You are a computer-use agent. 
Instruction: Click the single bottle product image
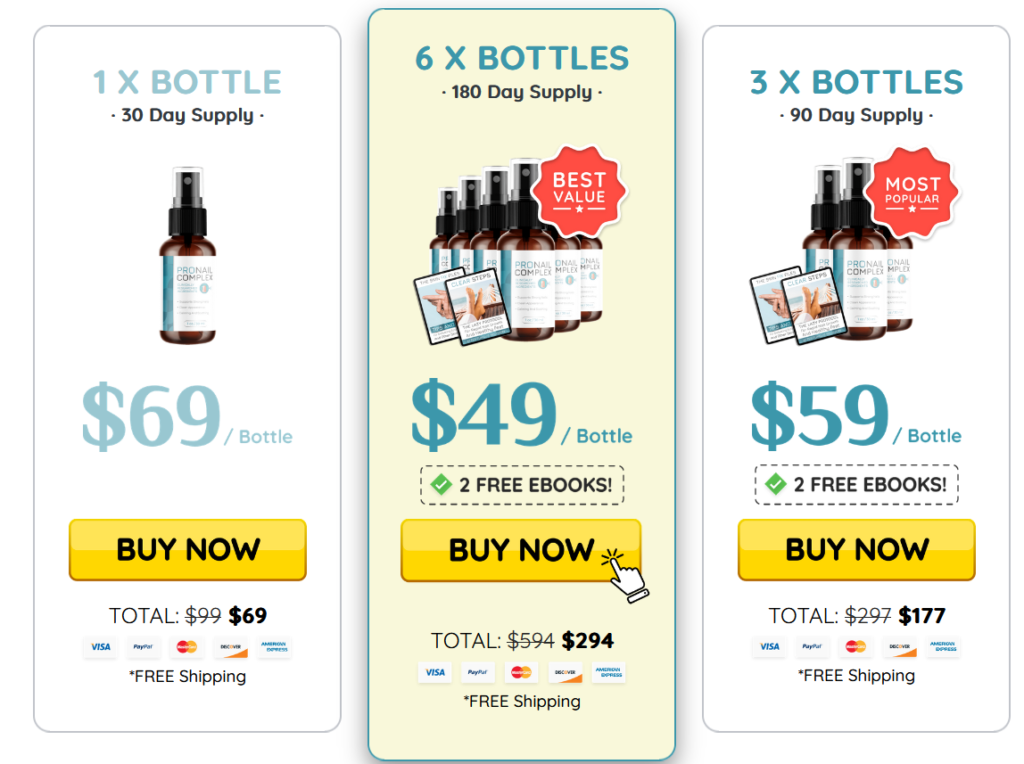click(187, 255)
